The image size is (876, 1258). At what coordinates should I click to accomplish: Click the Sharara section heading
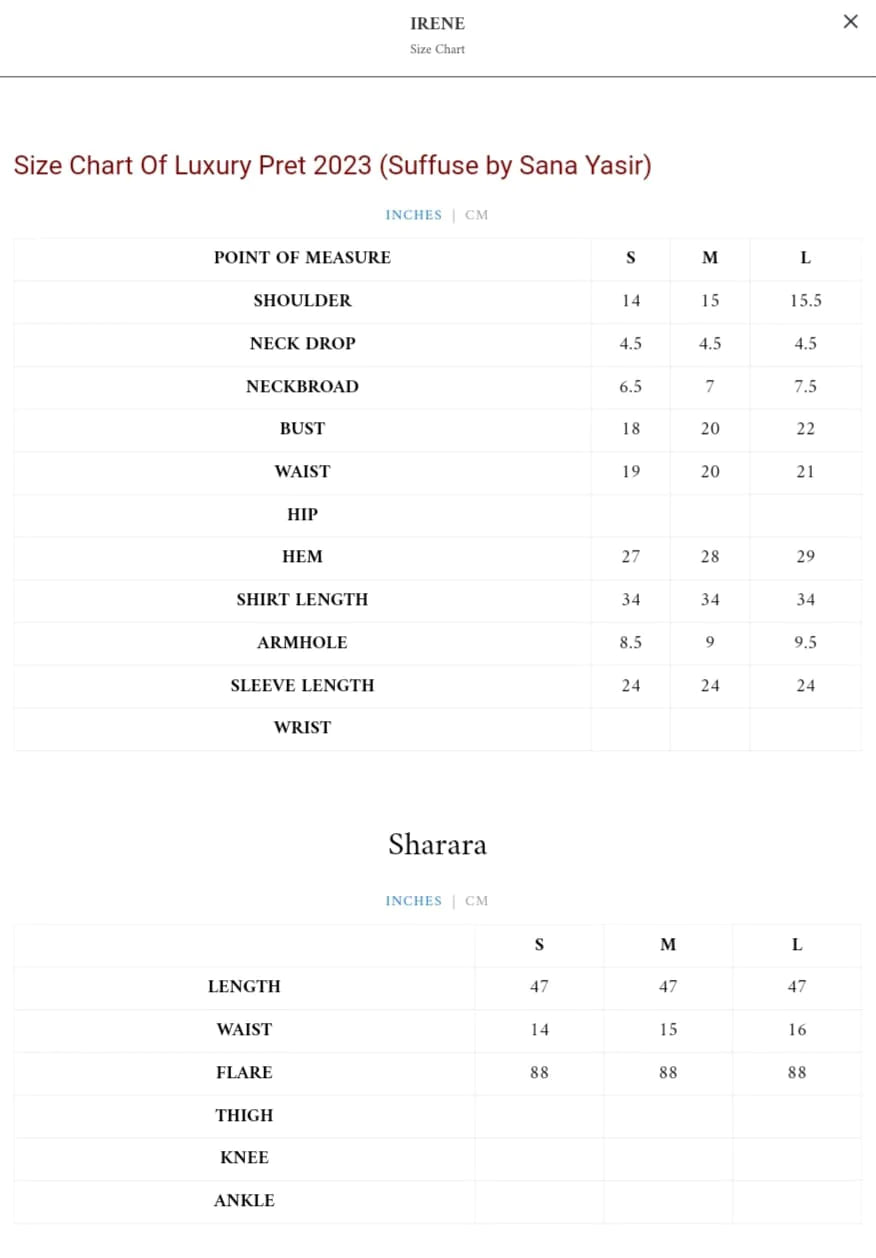[x=437, y=845]
